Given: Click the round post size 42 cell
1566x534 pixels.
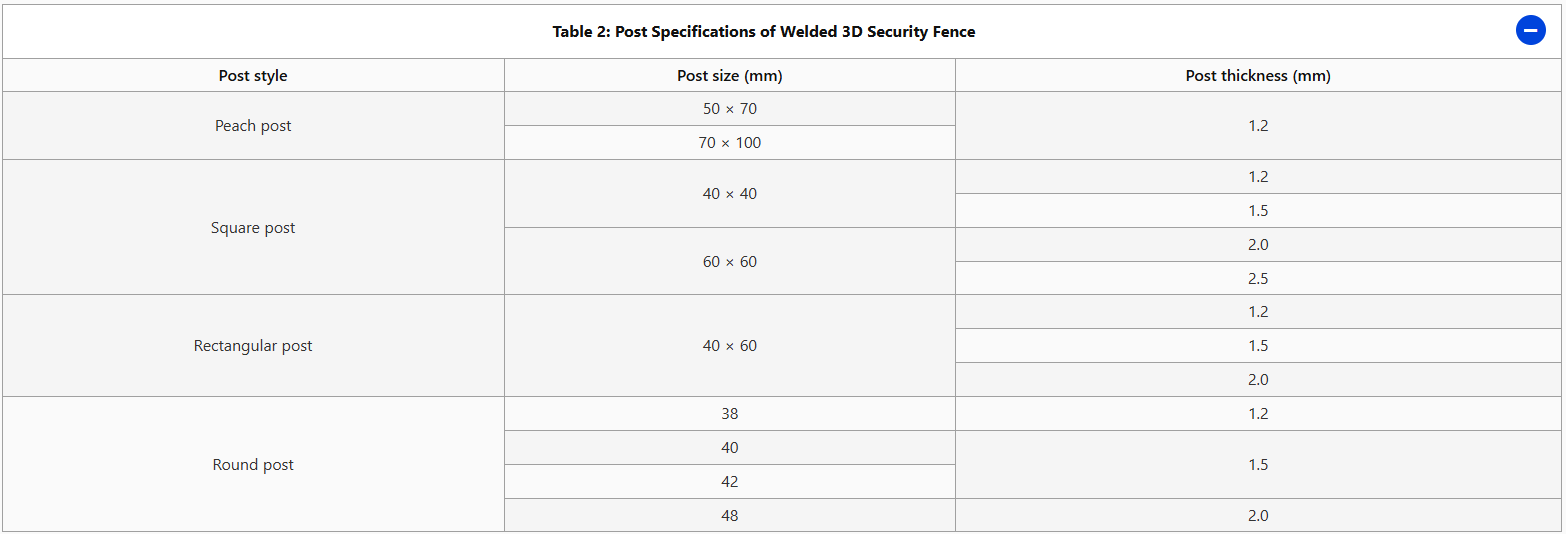Looking at the screenshot, I should click(729, 482).
